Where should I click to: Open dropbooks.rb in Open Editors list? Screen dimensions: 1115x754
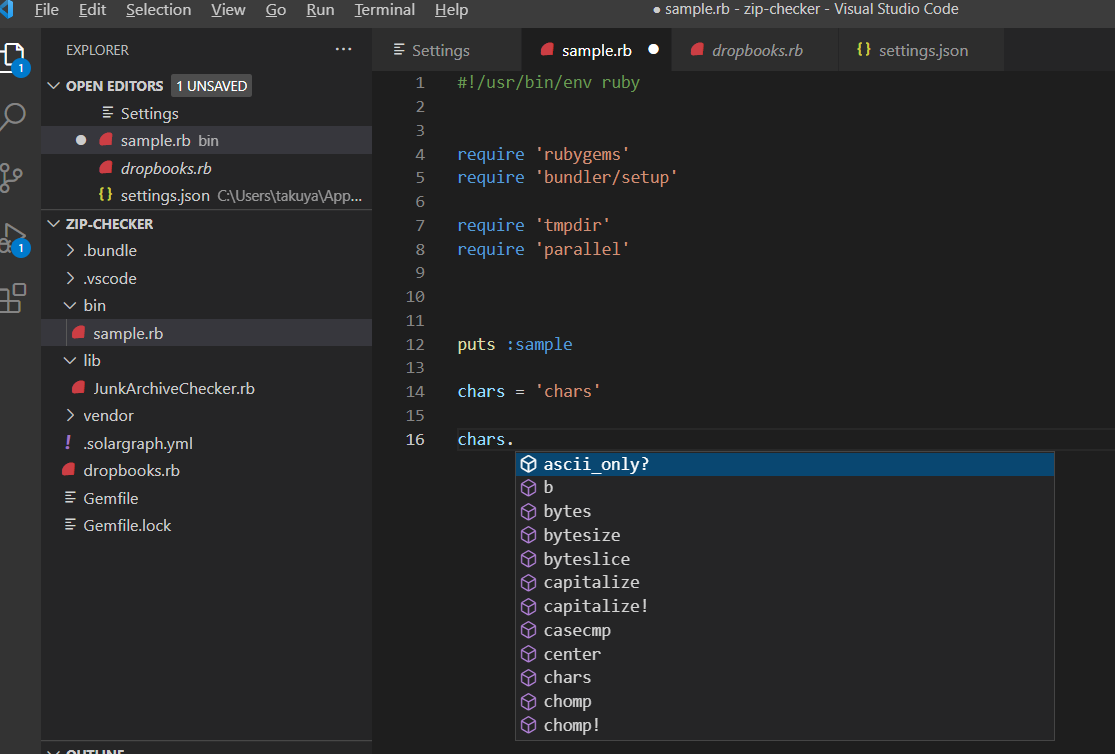[206, 168]
